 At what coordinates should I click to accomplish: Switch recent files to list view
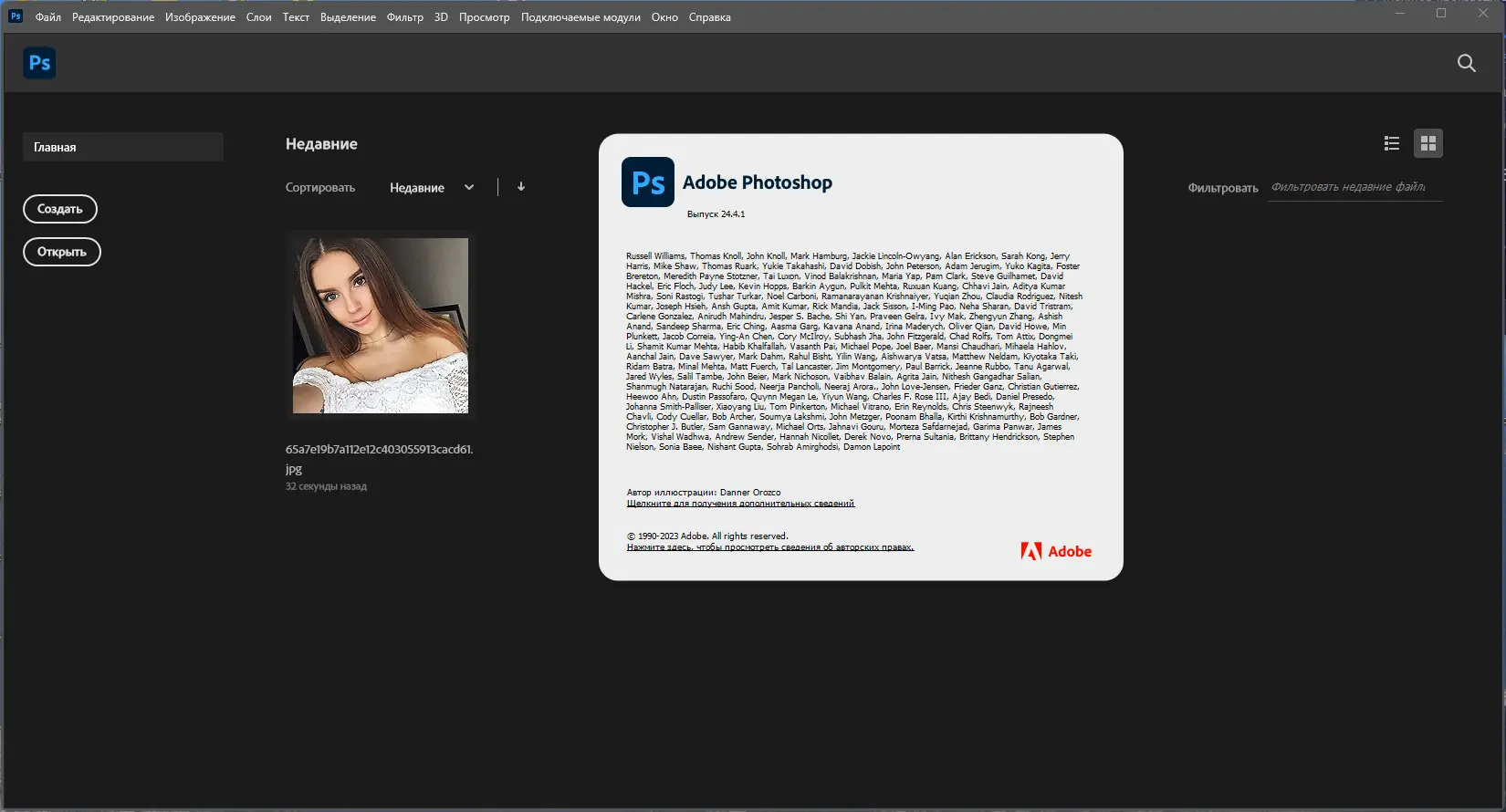click(1392, 143)
